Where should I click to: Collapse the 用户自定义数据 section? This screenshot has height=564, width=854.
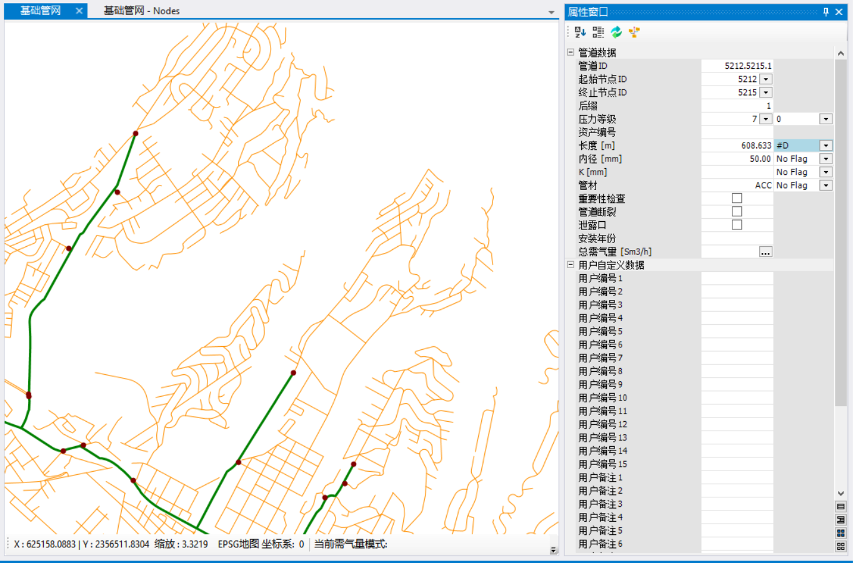(571, 265)
